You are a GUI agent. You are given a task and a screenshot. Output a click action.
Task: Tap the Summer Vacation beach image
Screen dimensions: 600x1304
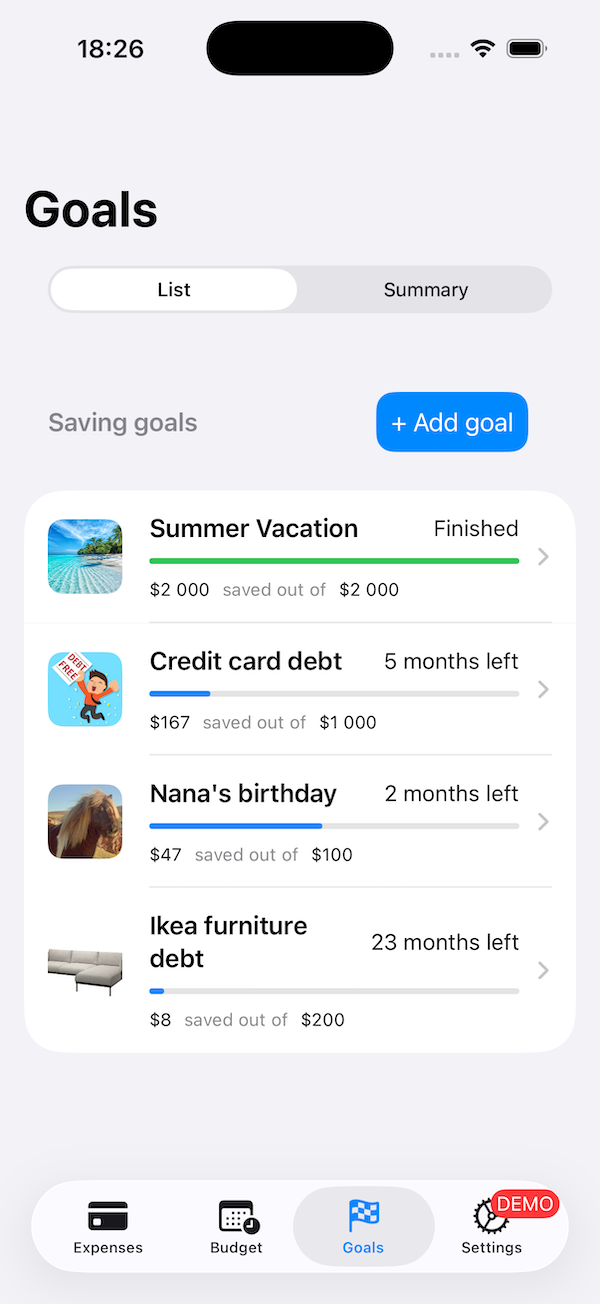[x=85, y=557]
